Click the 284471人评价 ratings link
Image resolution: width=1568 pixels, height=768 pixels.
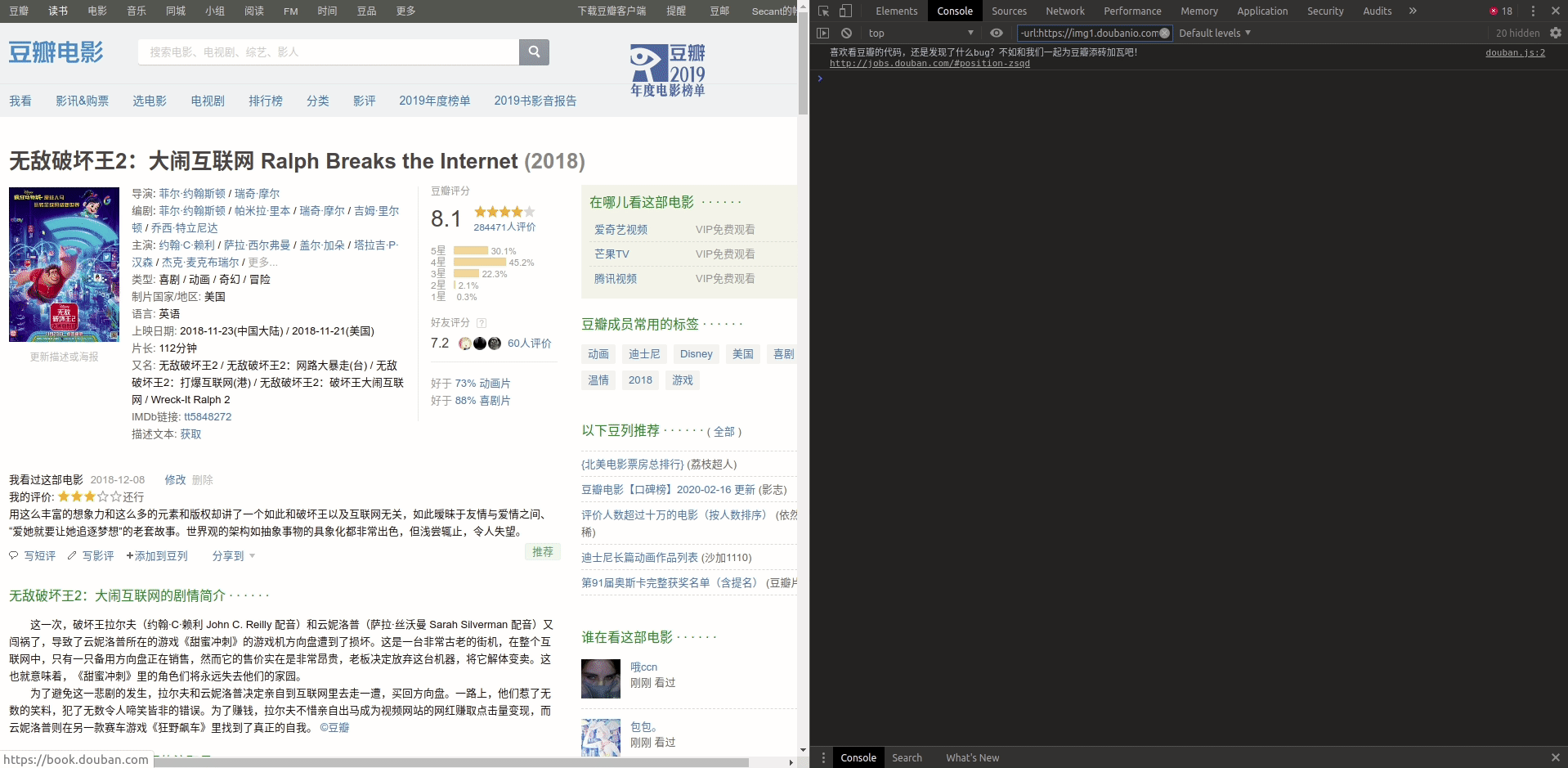click(504, 227)
